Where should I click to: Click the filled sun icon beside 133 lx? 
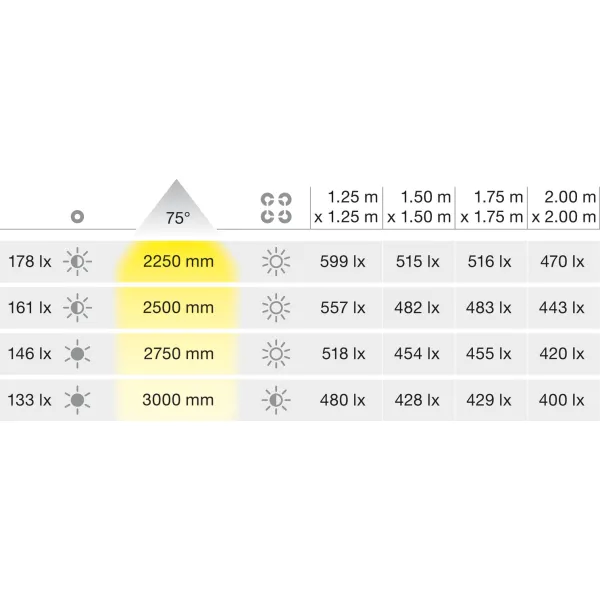coord(77,400)
